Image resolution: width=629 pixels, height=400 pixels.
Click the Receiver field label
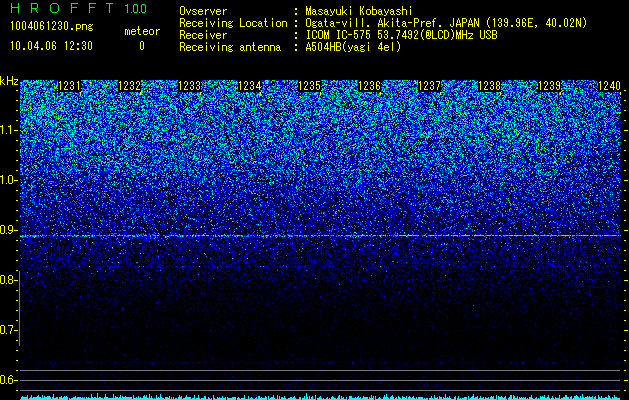coord(203,35)
